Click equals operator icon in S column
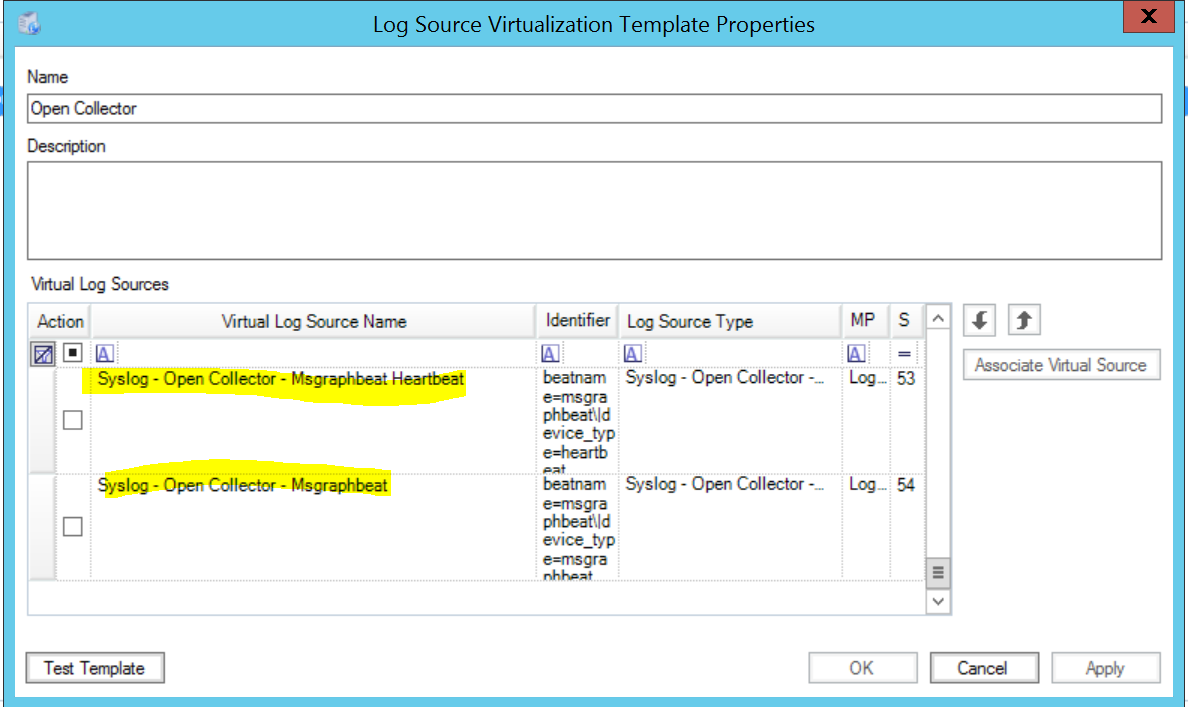Image resolution: width=1188 pixels, height=707 pixels. (x=904, y=354)
